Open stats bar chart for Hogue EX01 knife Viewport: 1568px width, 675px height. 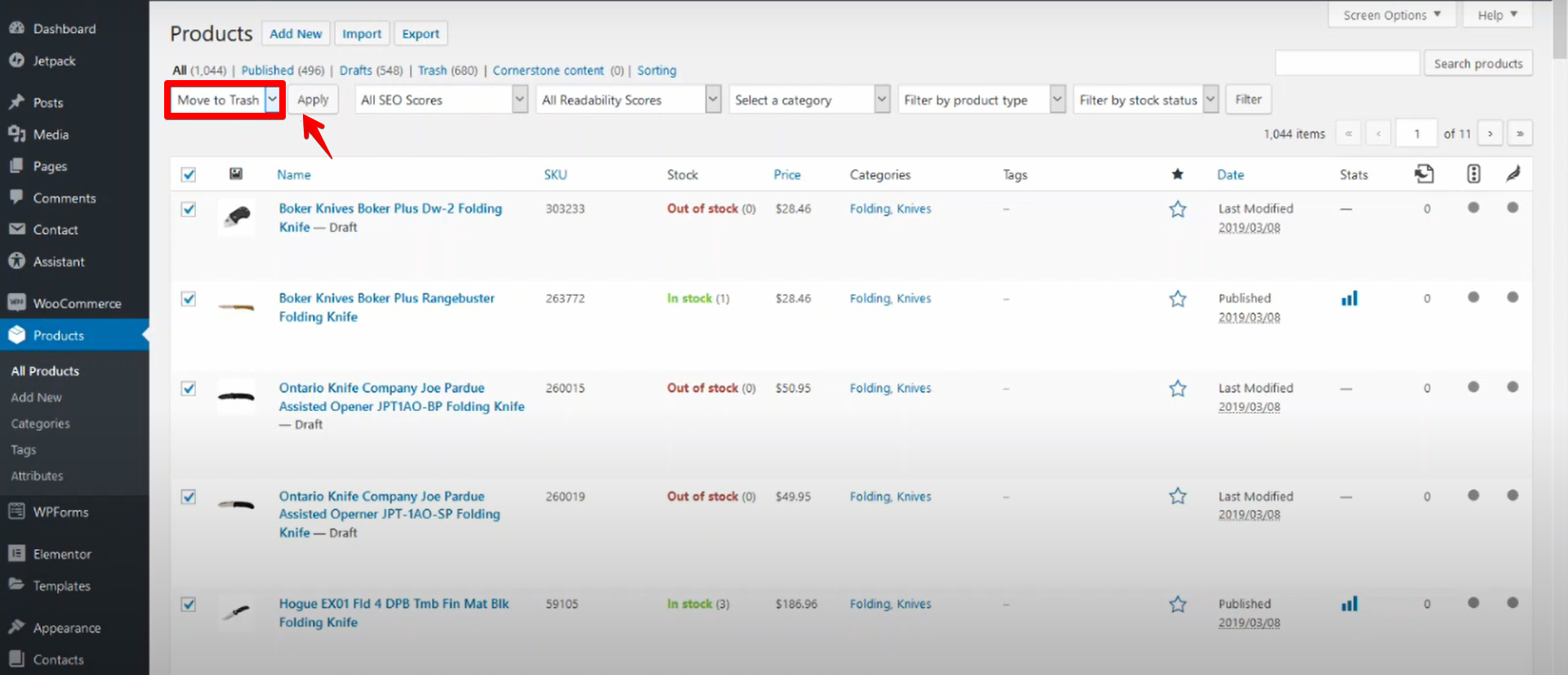(1349, 604)
